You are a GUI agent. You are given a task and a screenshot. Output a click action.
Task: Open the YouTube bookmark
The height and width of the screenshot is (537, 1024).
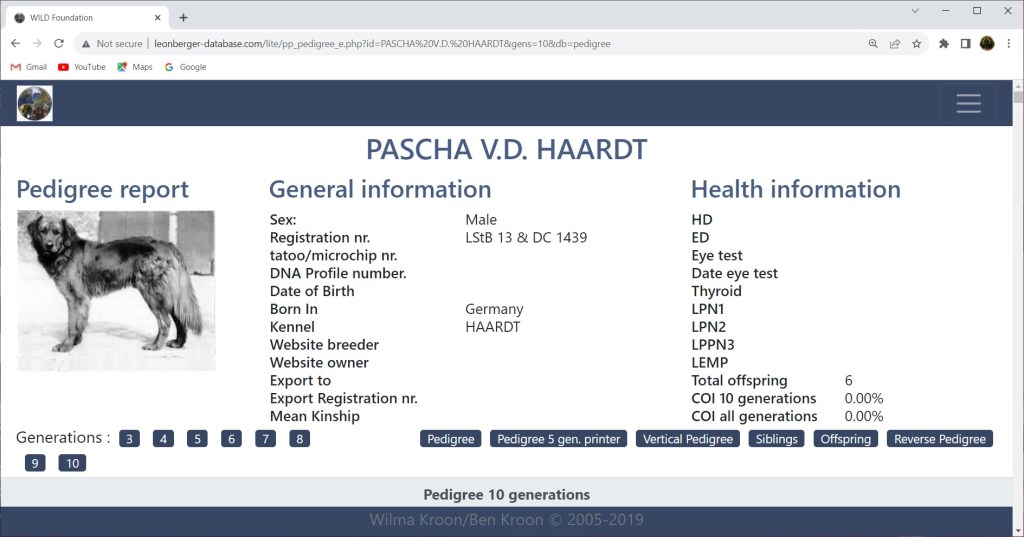pos(82,67)
